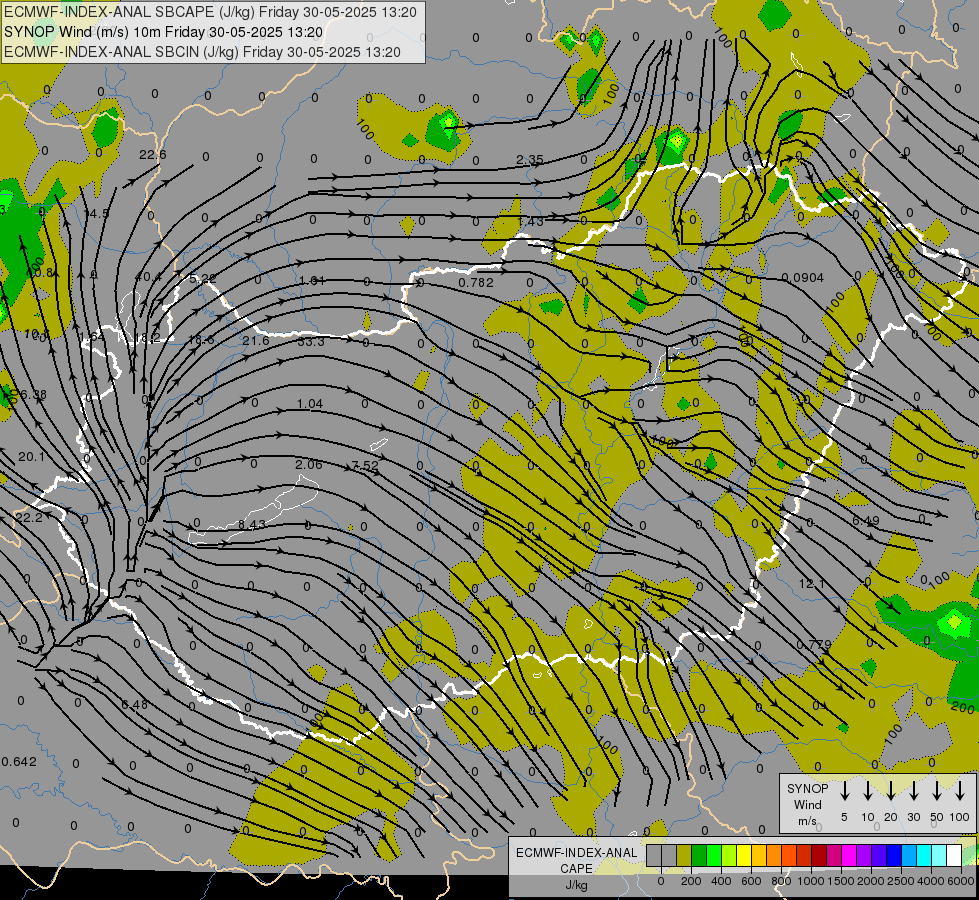The height and width of the screenshot is (900, 979).
Task: Pick the dark green swatch in CAPE legend
Action: (x=699, y=856)
